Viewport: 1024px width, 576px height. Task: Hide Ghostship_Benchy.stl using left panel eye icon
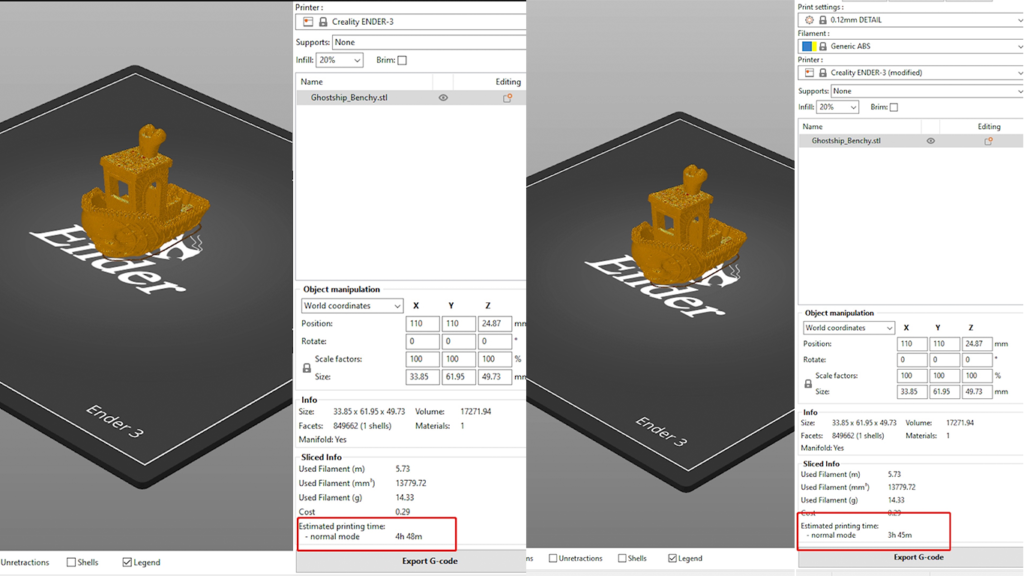443,98
